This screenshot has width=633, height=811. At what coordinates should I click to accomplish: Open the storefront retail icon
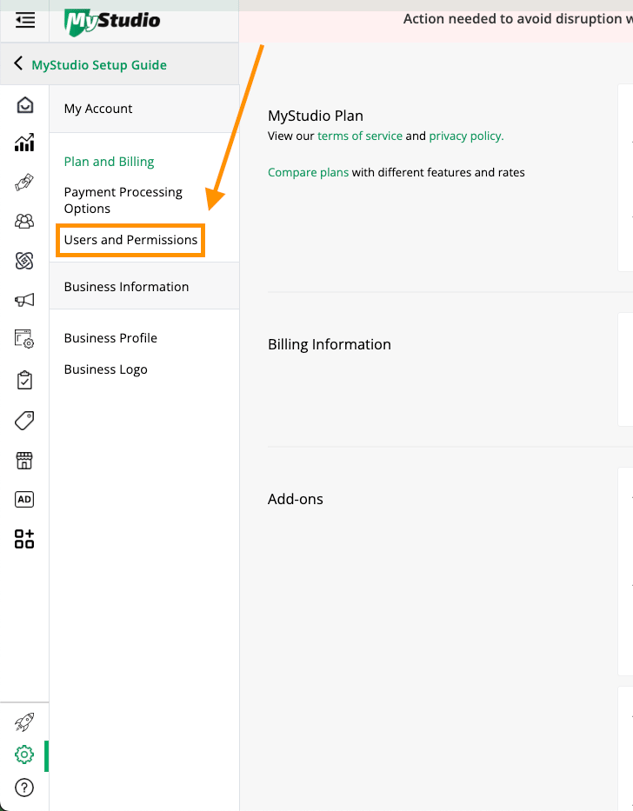[x=24, y=460]
